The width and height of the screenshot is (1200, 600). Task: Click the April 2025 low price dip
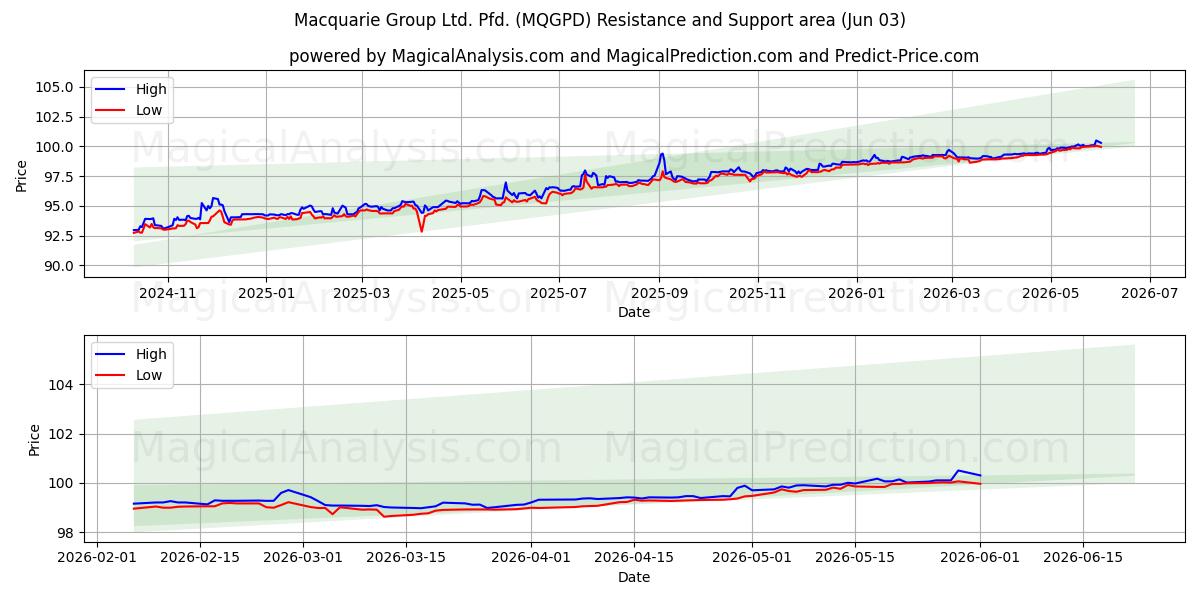(421, 231)
